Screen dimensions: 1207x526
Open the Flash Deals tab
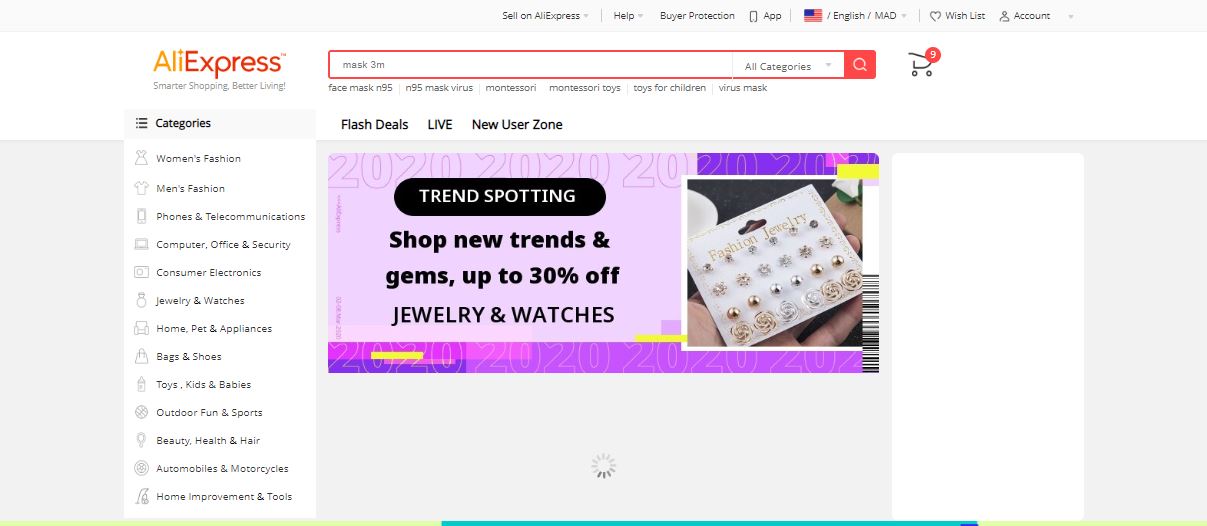coord(375,125)
